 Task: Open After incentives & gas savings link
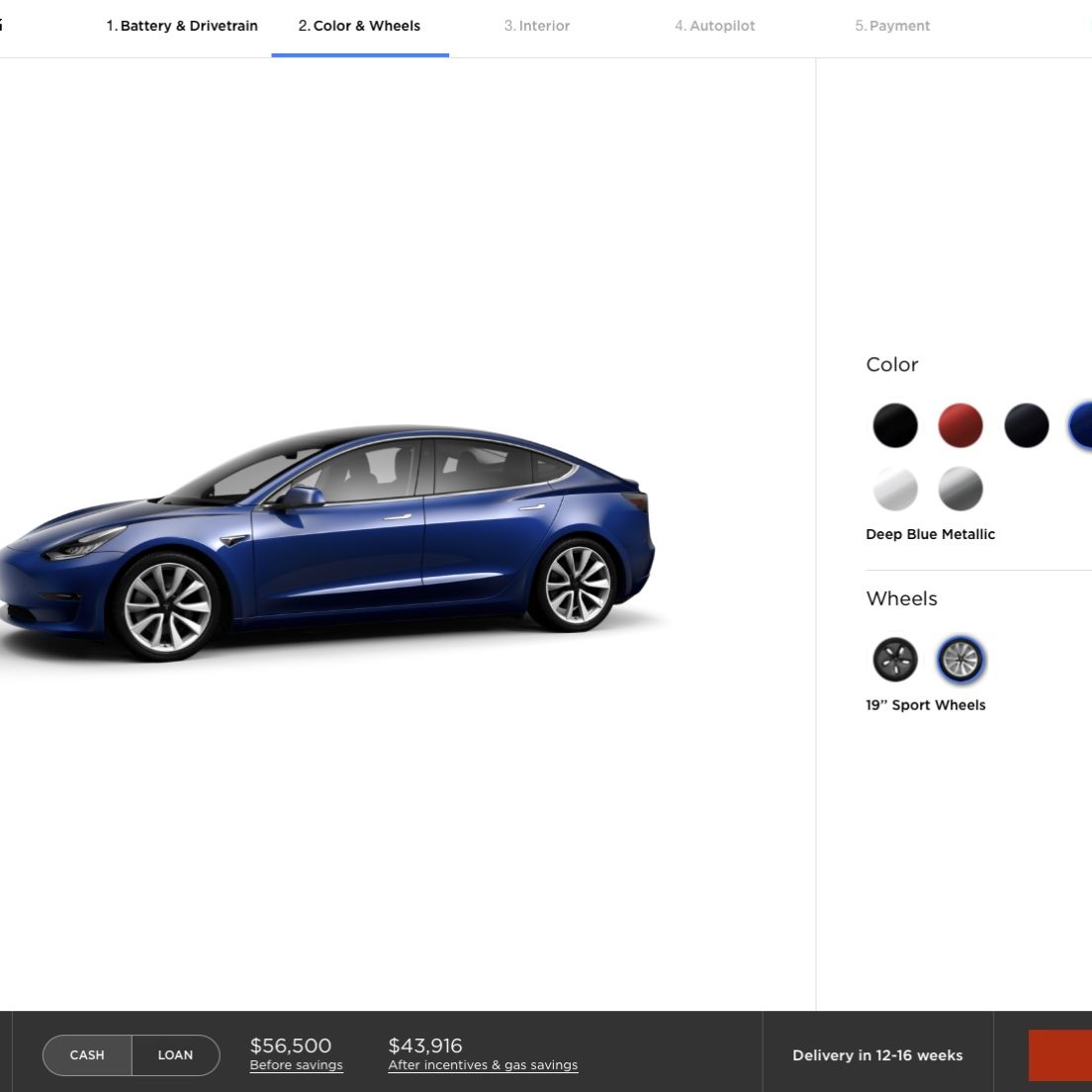pos(483,1065)
